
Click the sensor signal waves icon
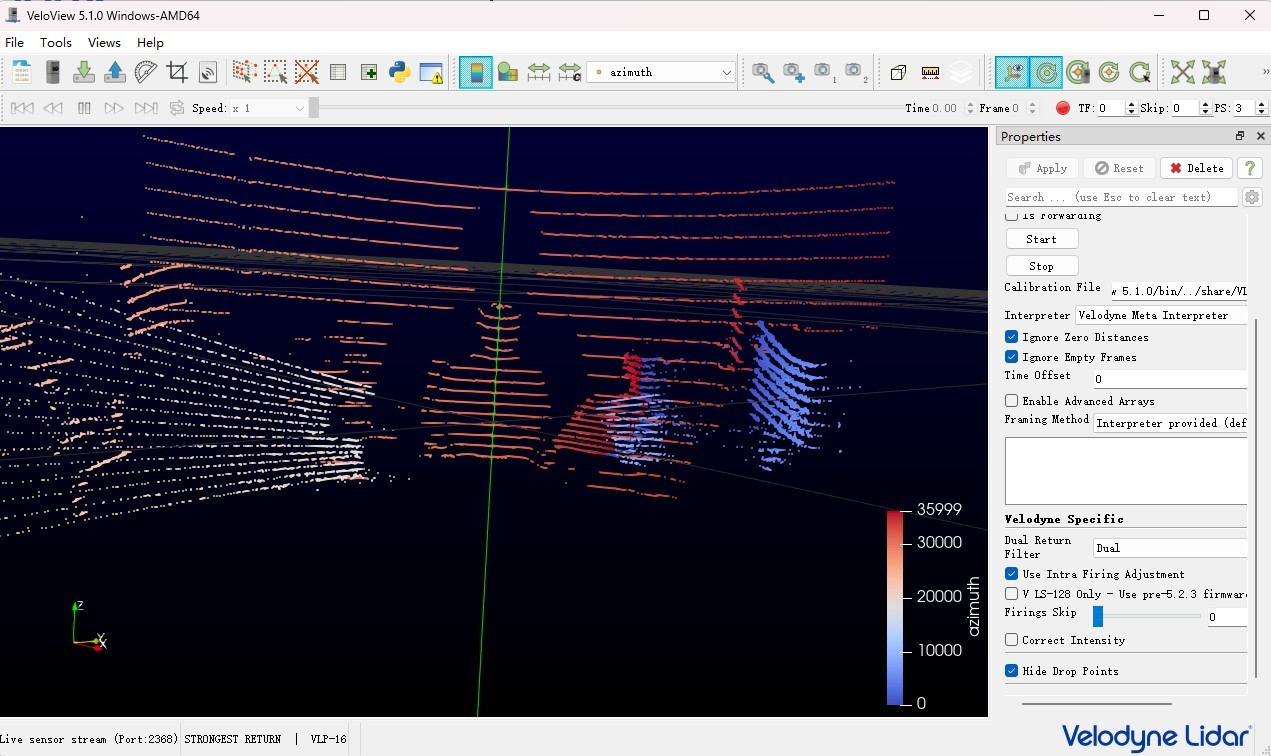[208, 72]
